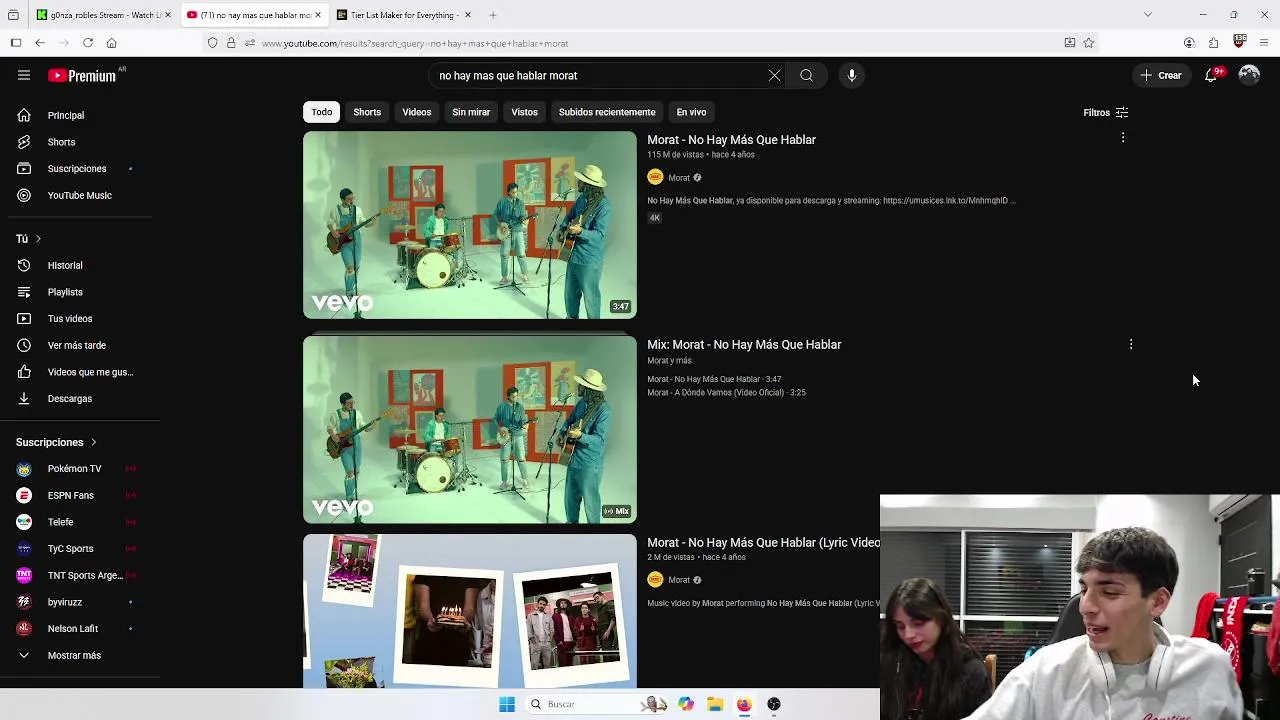
Task: Select the Todo filter chip
Action: click(321, 112)
